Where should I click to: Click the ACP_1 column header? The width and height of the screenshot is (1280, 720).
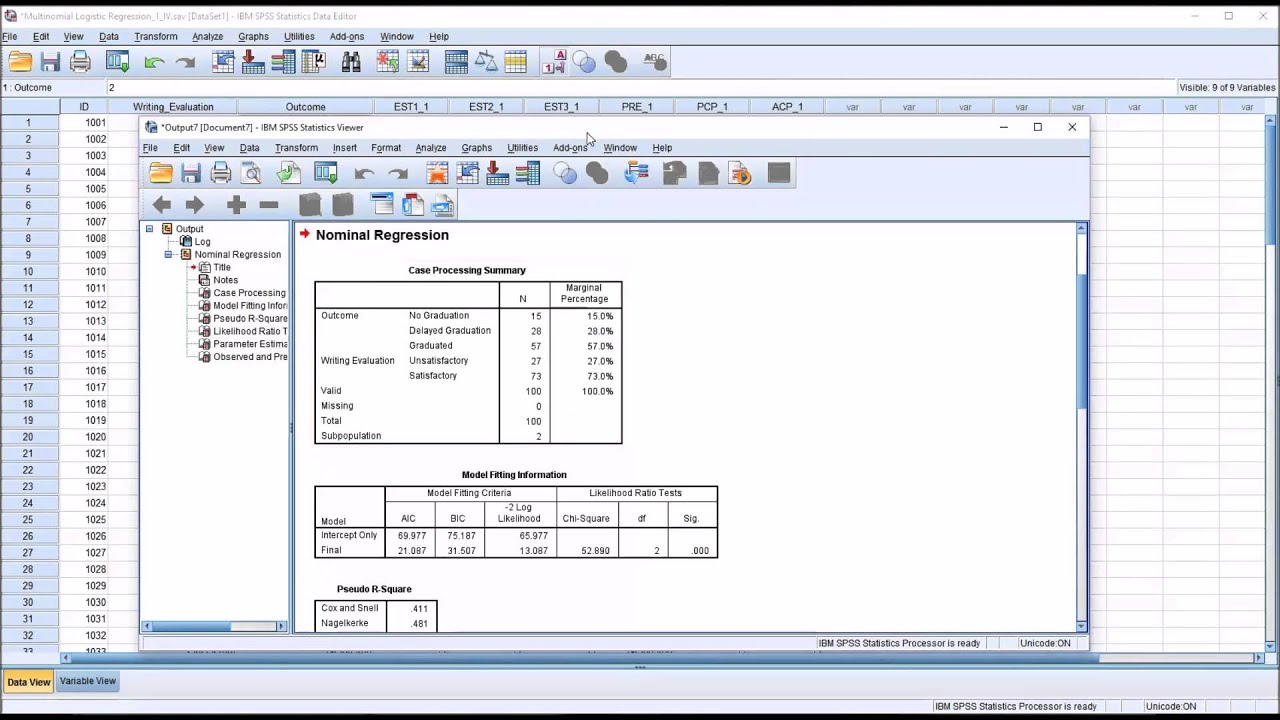(x=787, y=107)
